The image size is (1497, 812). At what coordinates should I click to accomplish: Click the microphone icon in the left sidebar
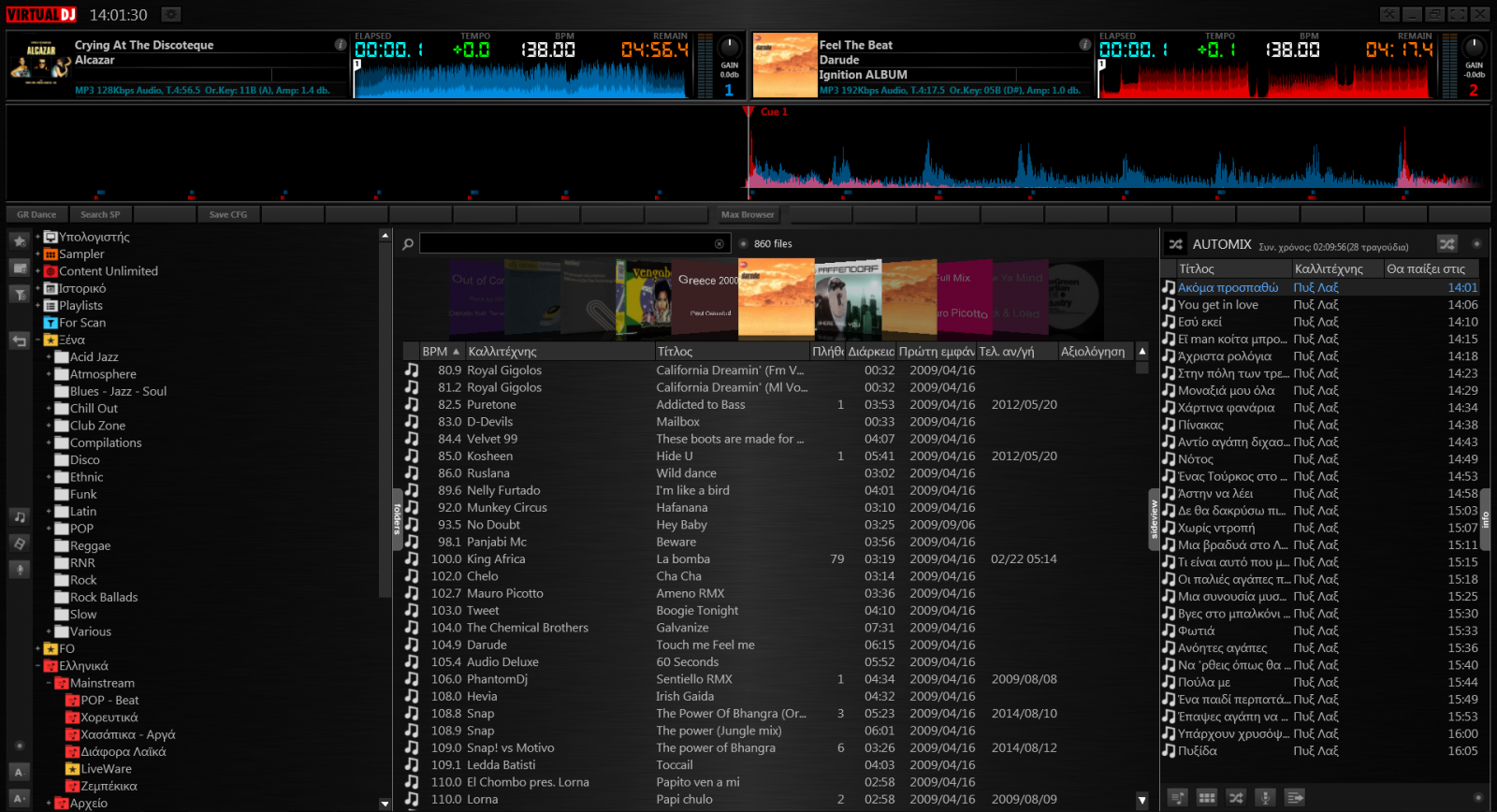20,569
